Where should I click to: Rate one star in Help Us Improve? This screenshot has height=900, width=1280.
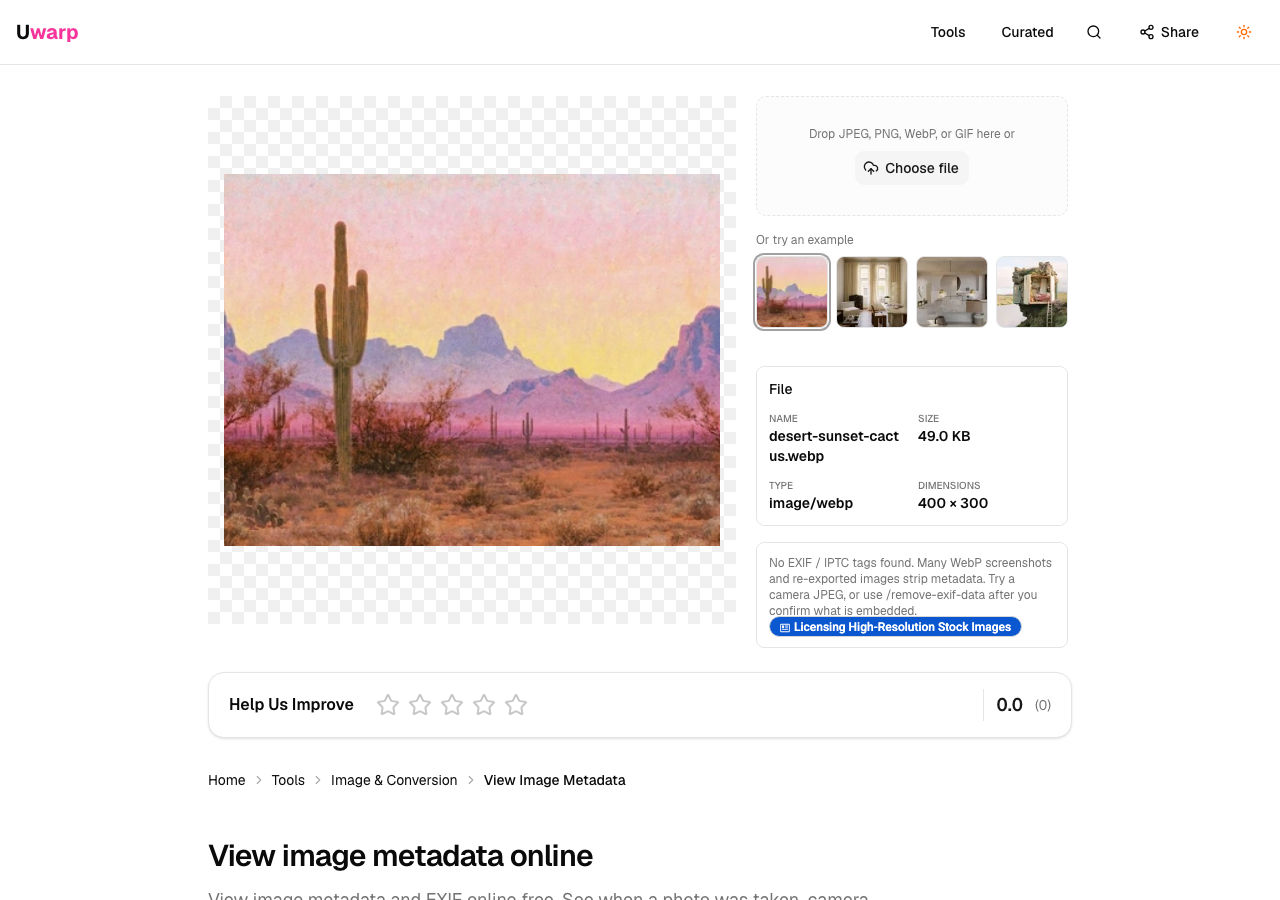(x=388, y=705)
